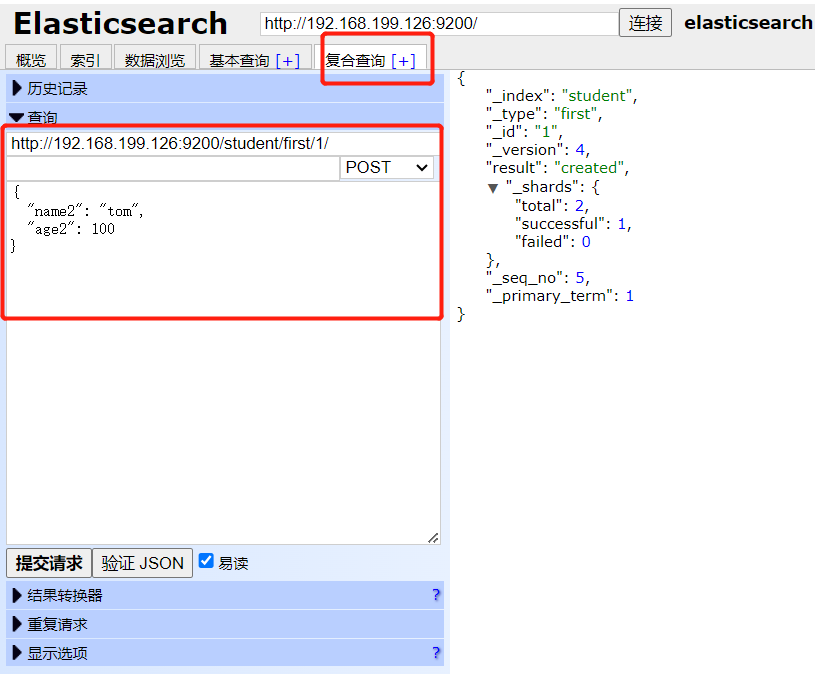Add a new 复合查询 tab with [+]
The width and height of the screenshot is (815, 674).
click(403, 61)
